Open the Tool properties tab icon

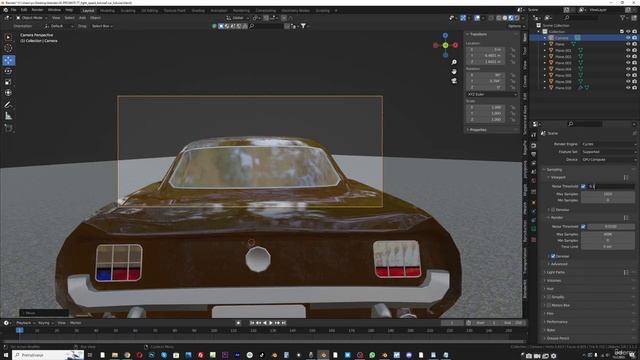pos(533,134)
